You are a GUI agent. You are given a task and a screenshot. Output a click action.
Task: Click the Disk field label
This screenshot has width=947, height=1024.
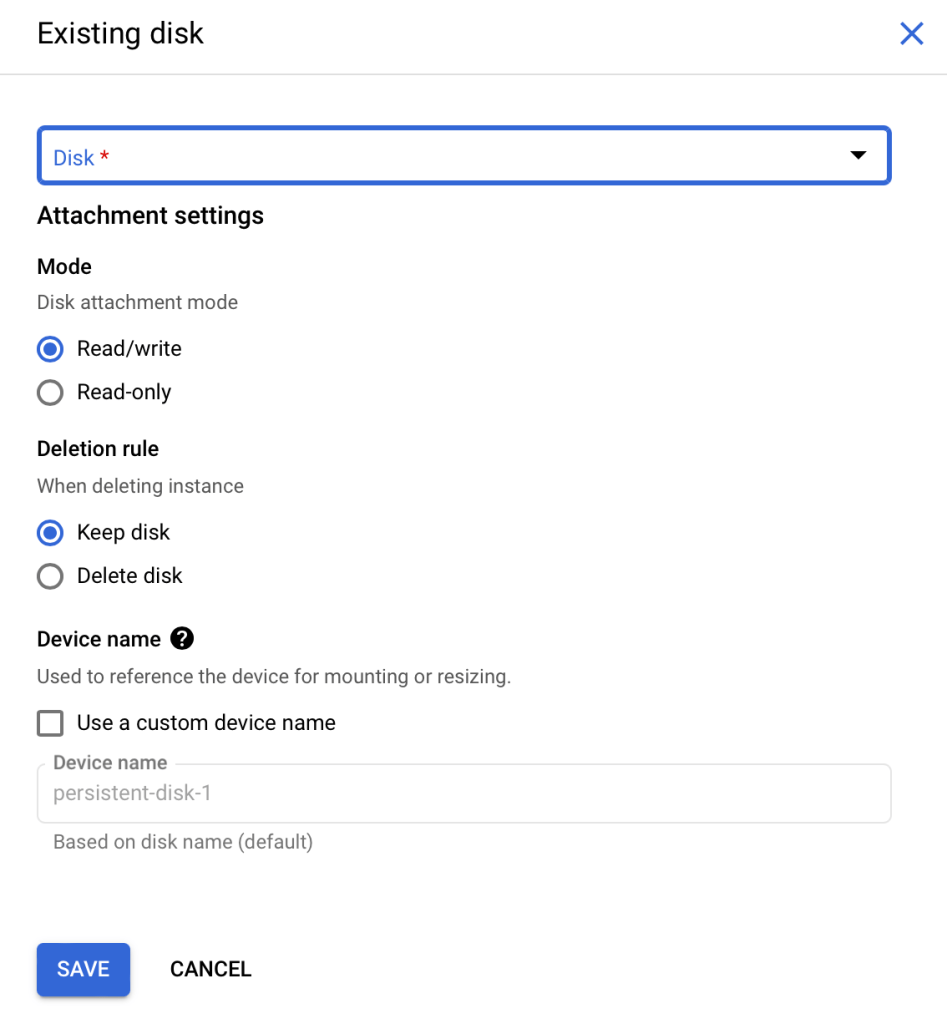tap(74, 158)
